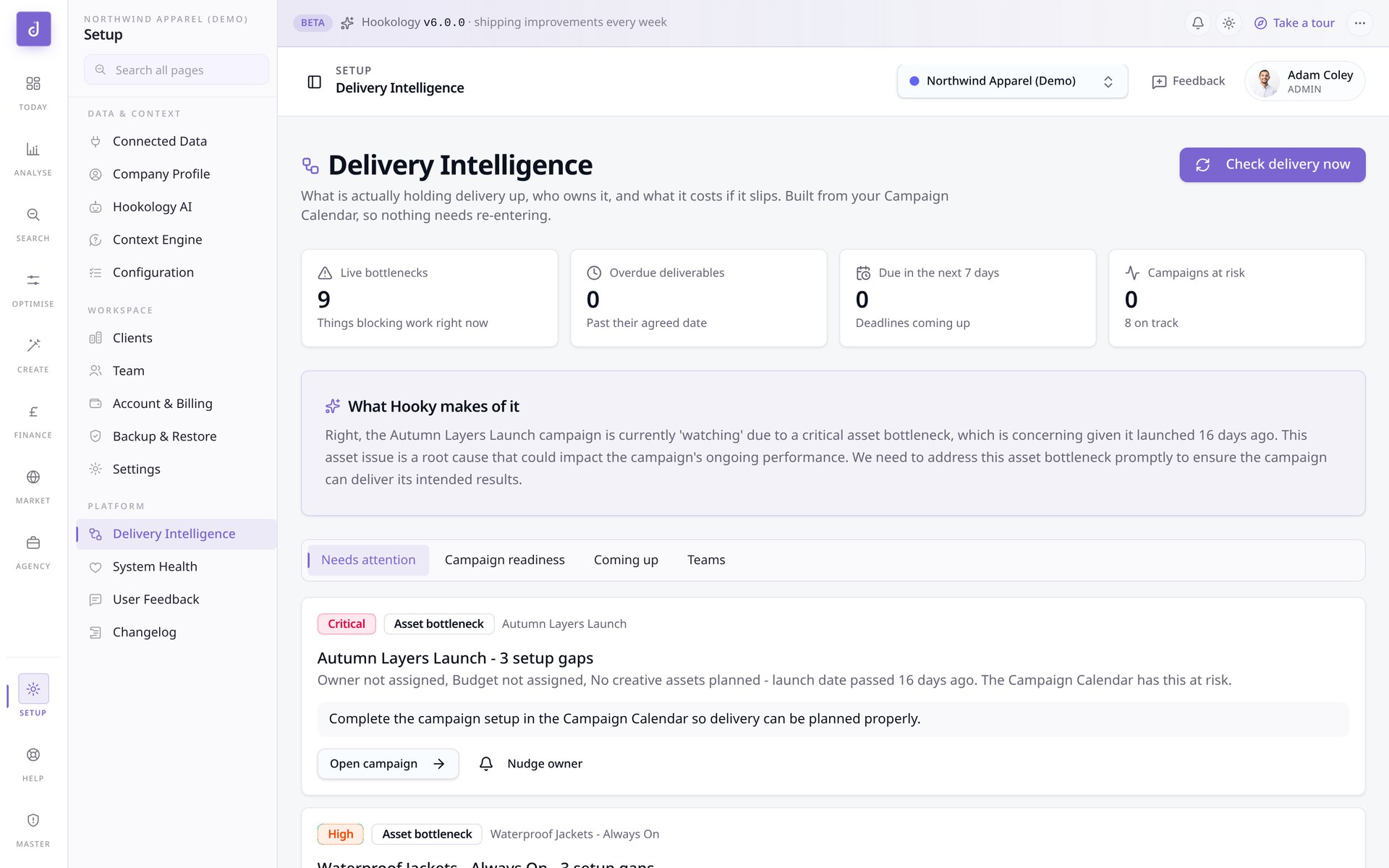Open the Today dashboard icon
1389x868 pixels.
coord(33,84)
